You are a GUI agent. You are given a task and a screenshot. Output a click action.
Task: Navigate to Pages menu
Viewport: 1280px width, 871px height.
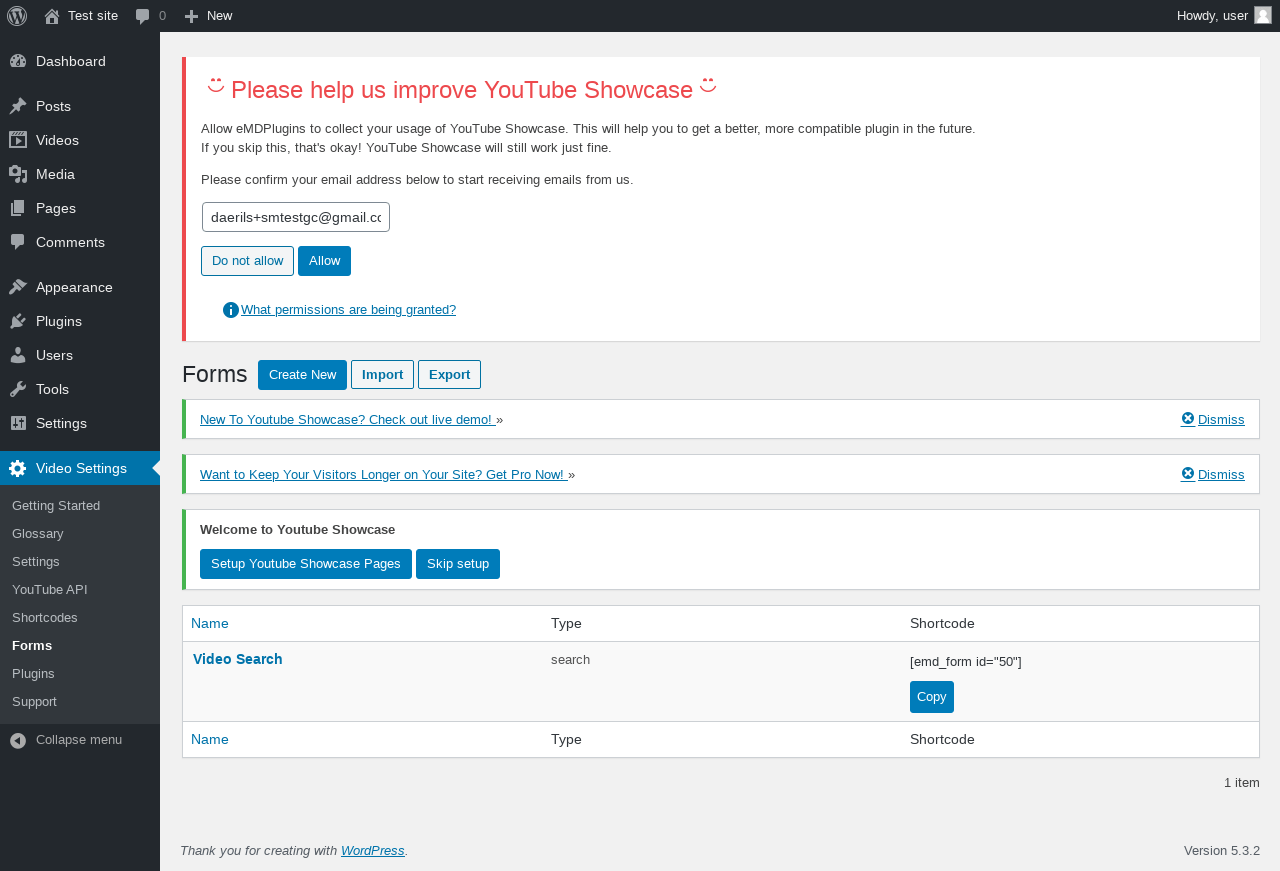80,208
